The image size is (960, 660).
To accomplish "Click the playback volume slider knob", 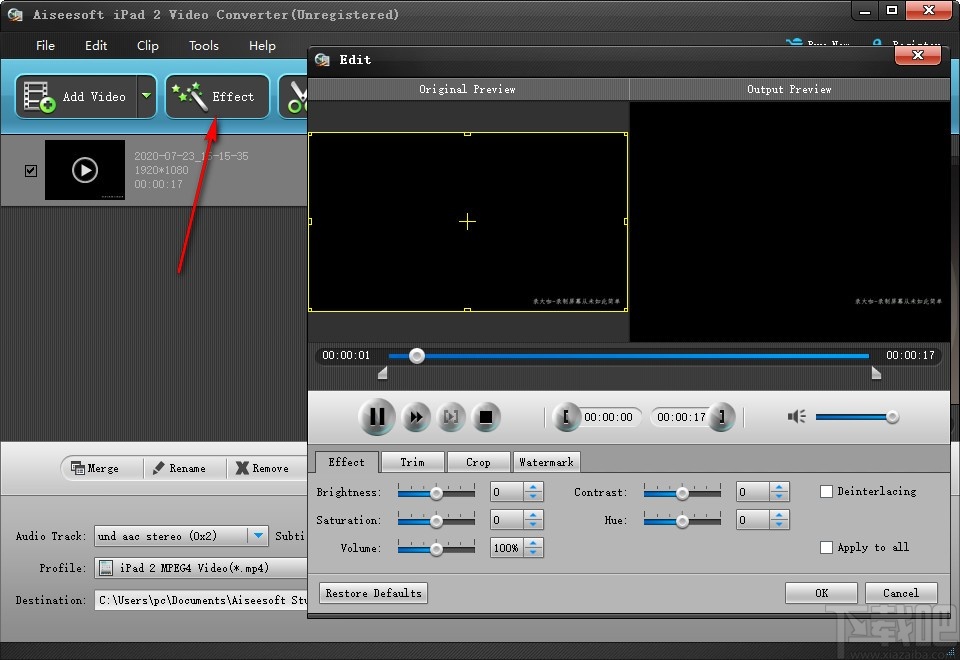I will point(893,417).
